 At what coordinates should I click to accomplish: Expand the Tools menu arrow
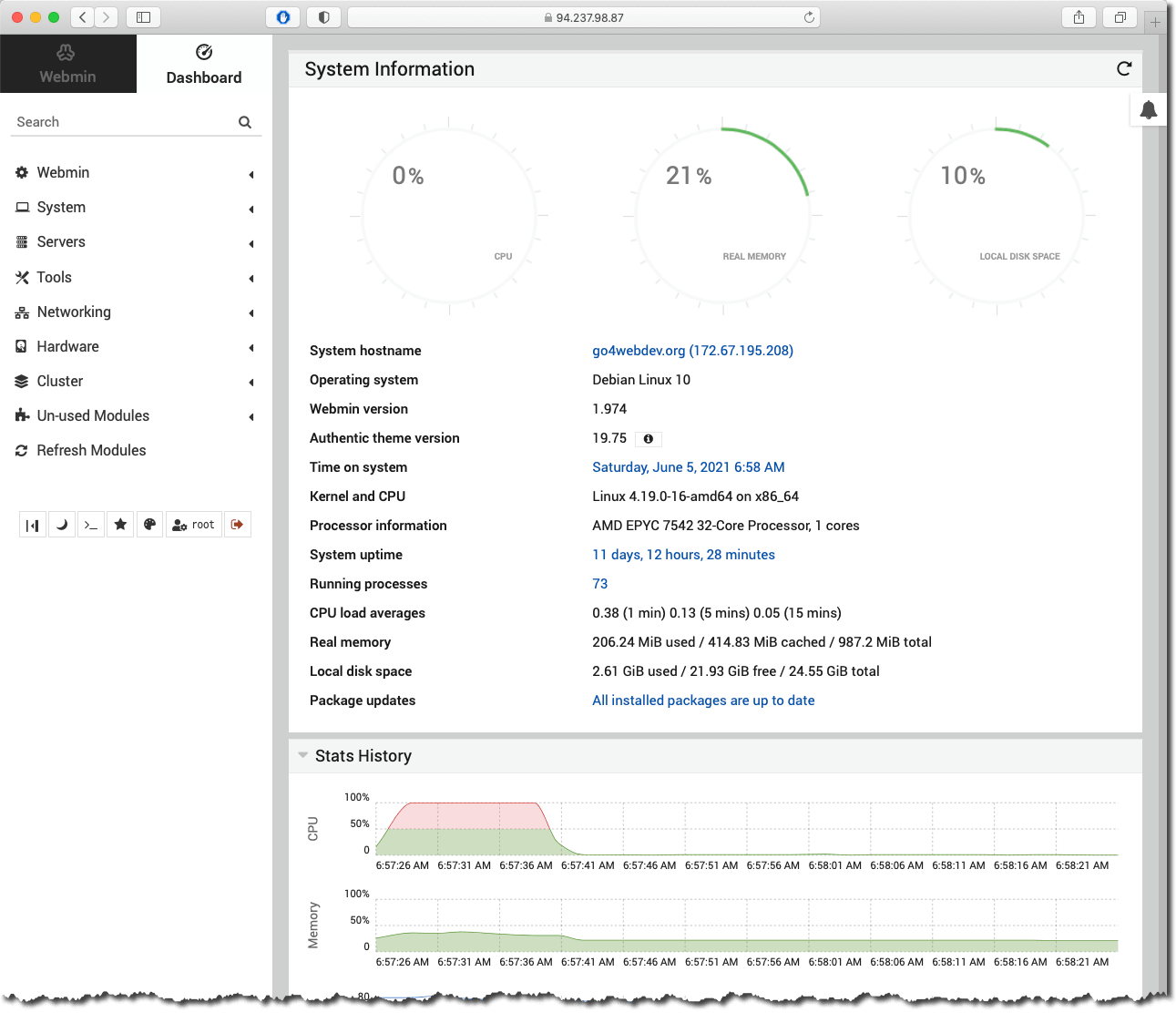click(251, 278)
